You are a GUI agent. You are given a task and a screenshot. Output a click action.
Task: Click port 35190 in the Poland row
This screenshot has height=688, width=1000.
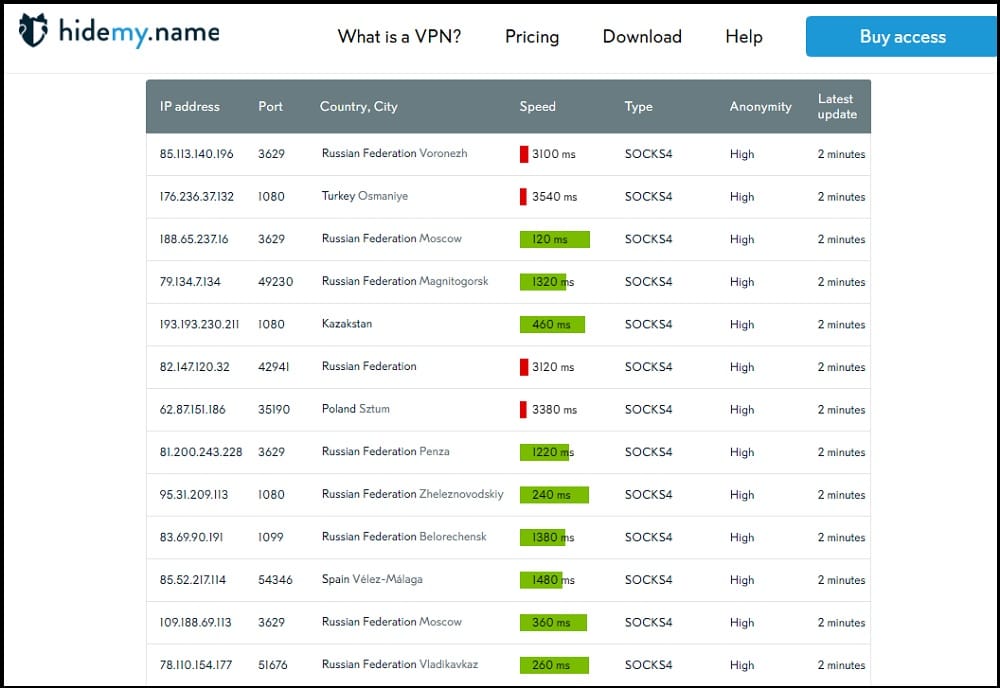click(x=274, y=409)
